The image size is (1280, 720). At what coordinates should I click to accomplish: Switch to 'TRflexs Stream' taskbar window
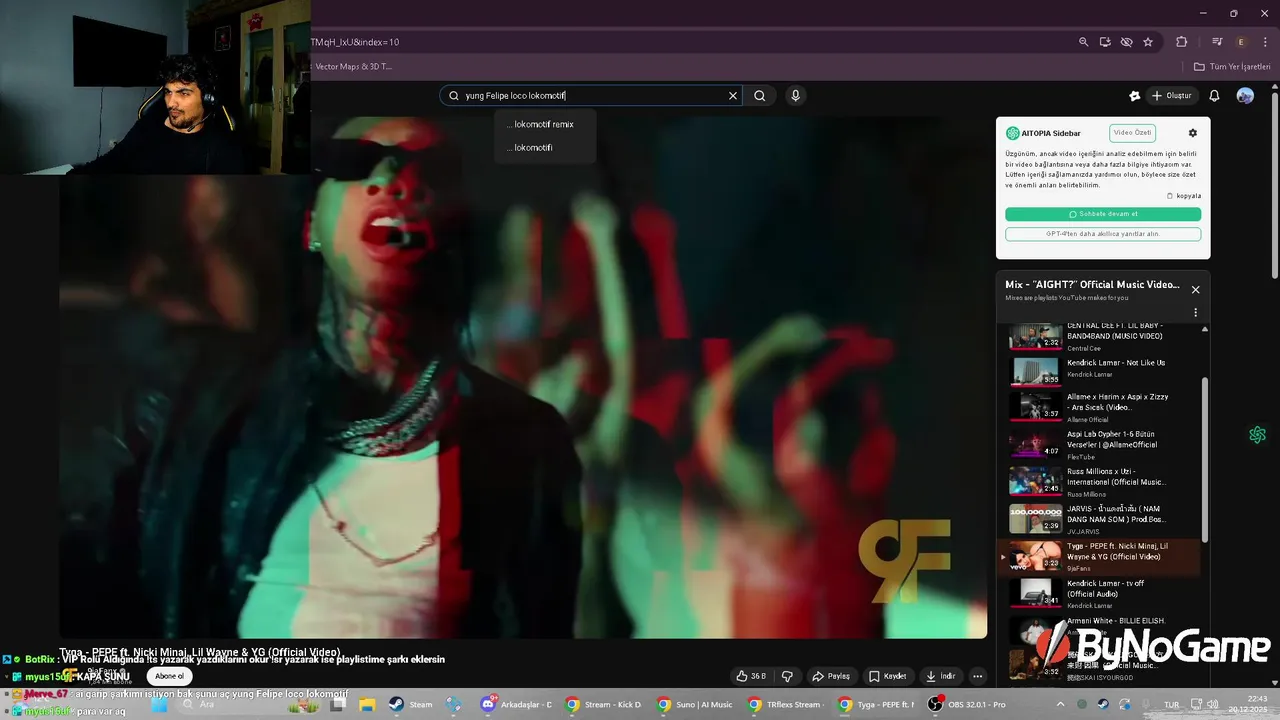[786, 704]
